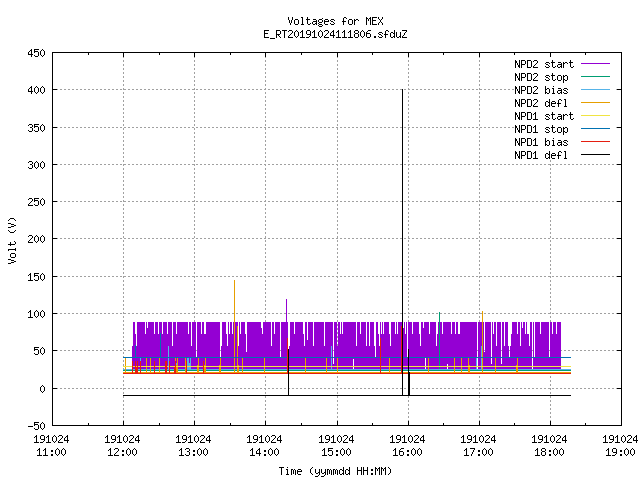Click the light blue NPD2 bias legend line
640x480 pixels.
pyautogui.click(x=596, y=90)
